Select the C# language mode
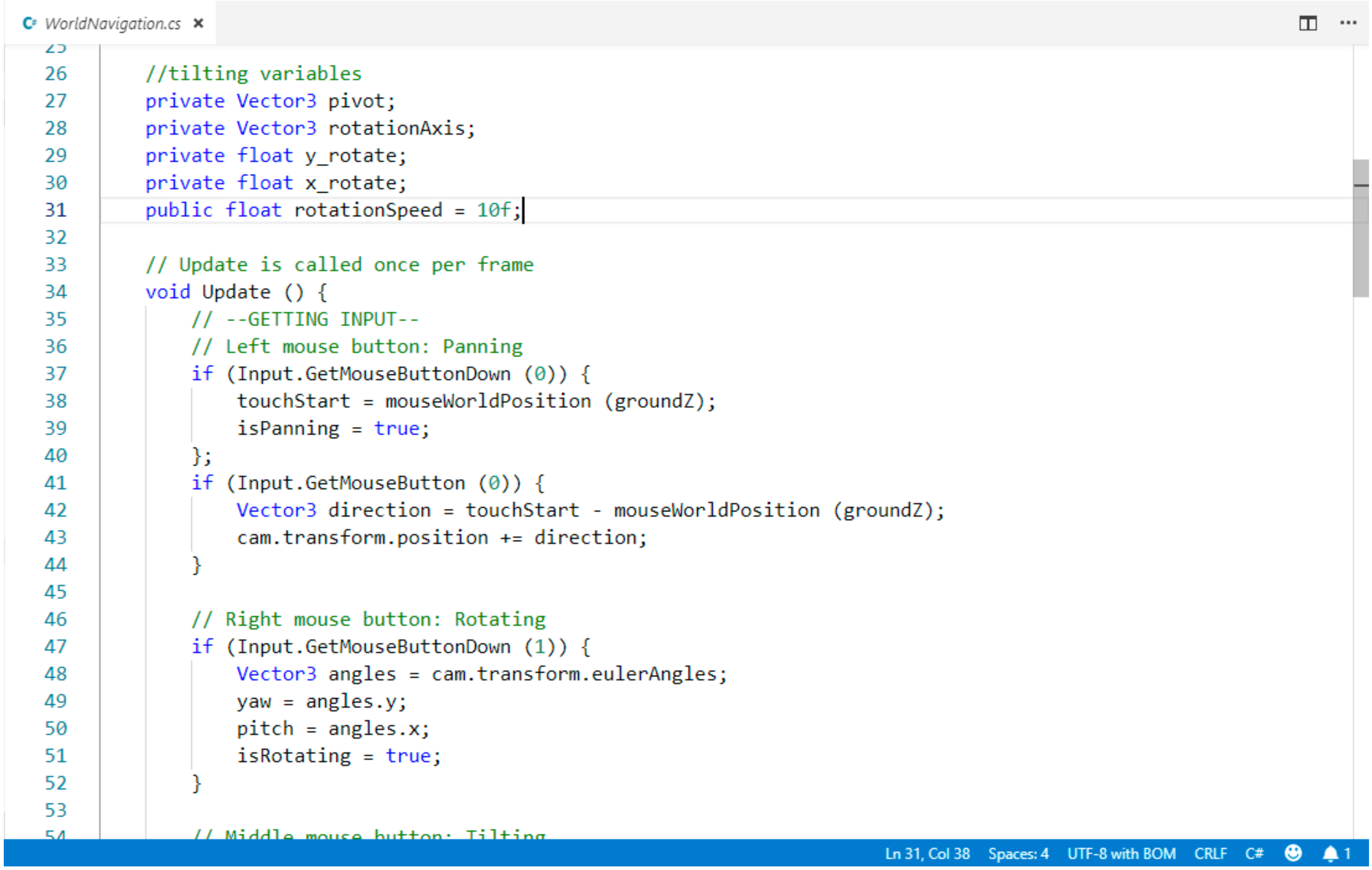 [x=1254, y=853]
